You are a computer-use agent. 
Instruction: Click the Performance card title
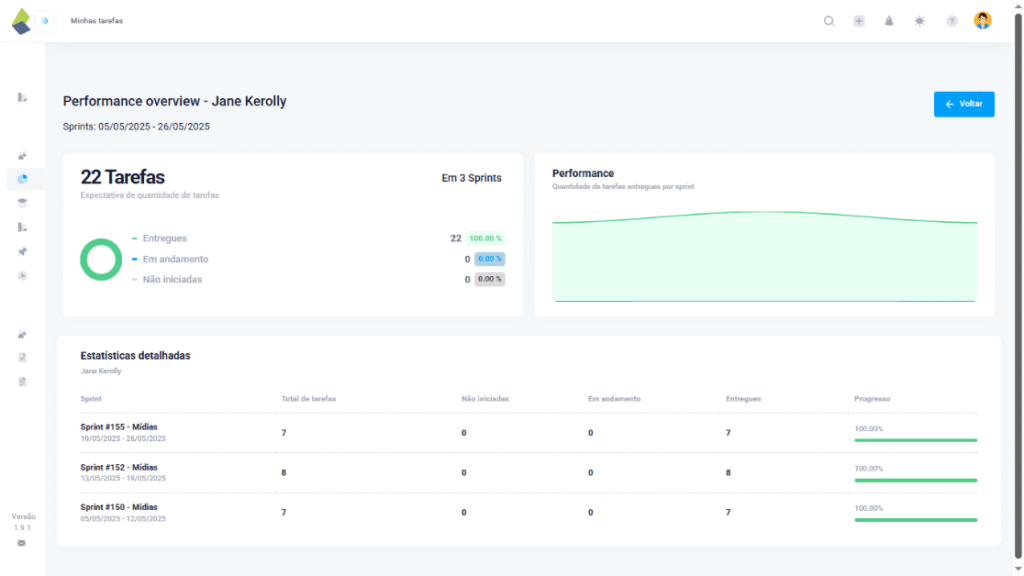(583, 174)
